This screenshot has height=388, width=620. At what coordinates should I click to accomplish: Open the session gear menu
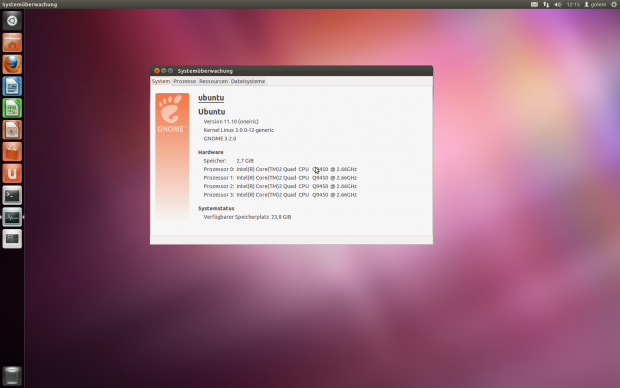click(614, 4)
